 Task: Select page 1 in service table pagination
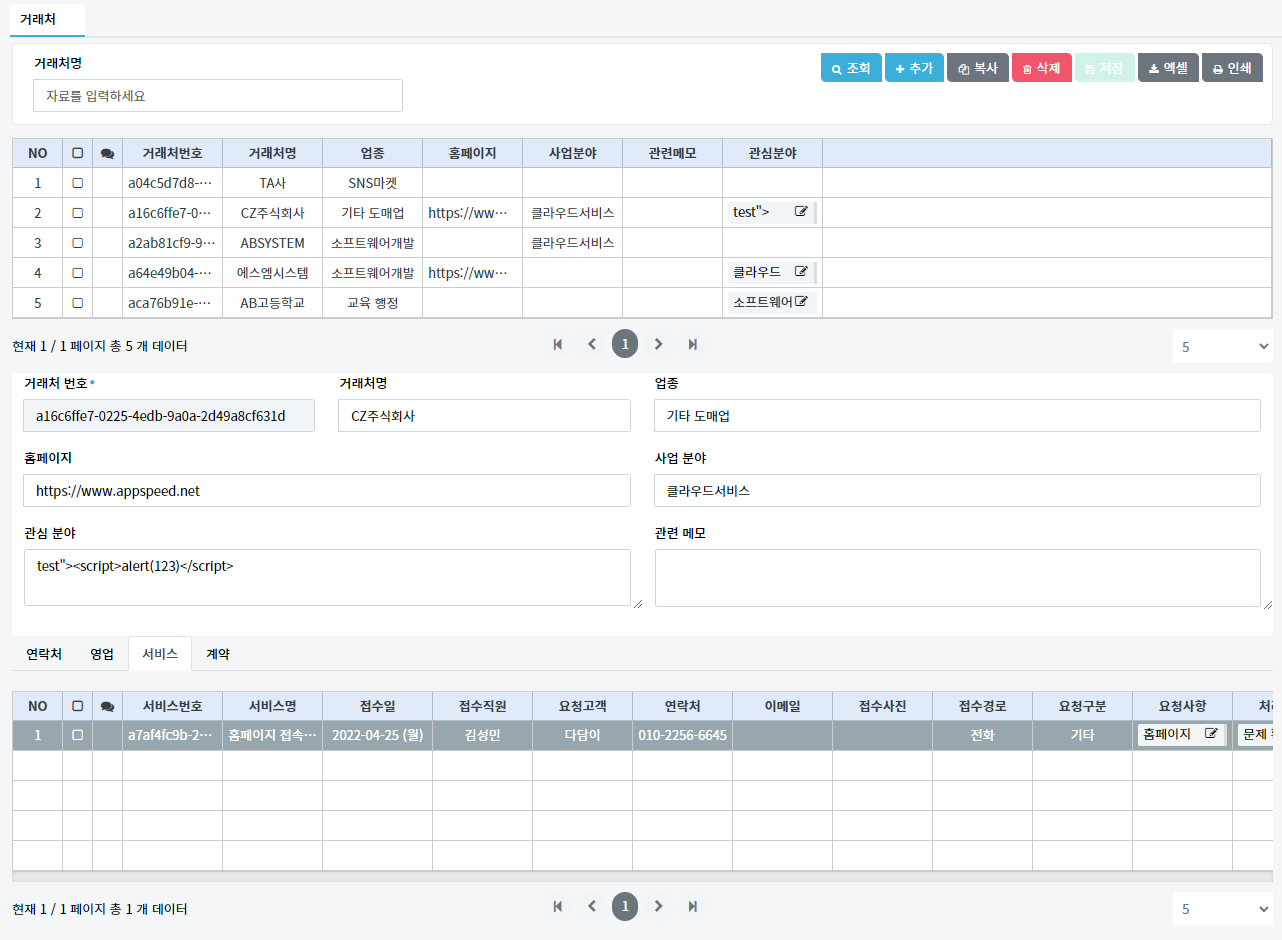point(625,906)
